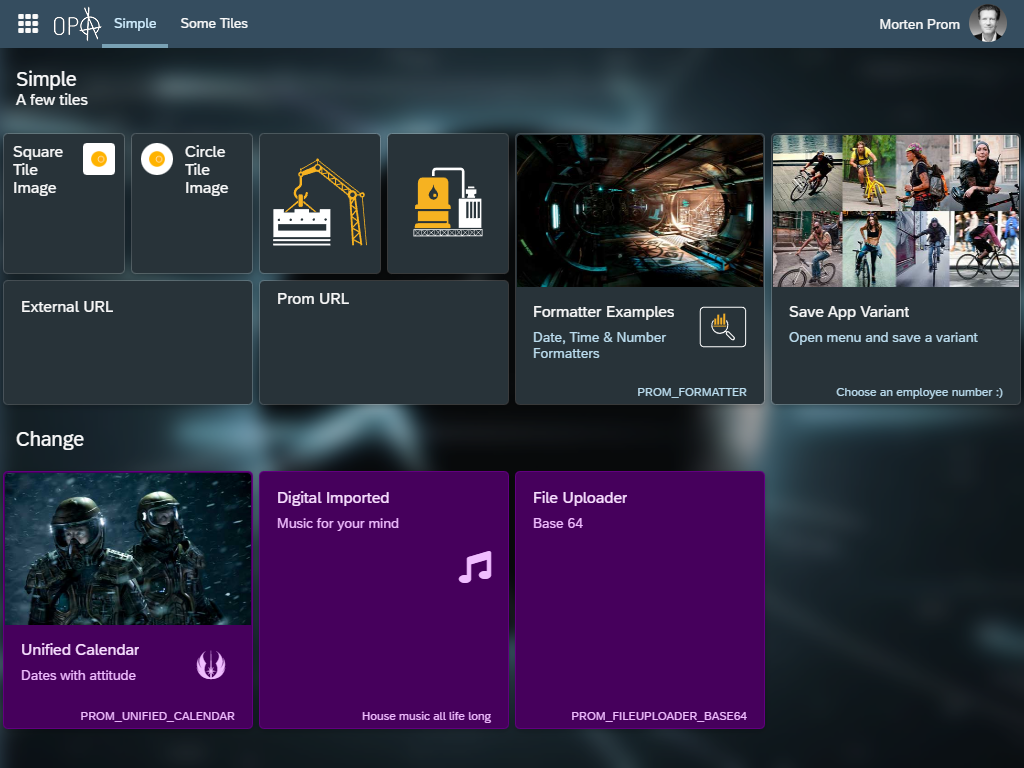Click the cyclists collage image thumbnail
The height and width of the screenshot is (768, 1024).
pyautogui.click(x=896, y=211)
